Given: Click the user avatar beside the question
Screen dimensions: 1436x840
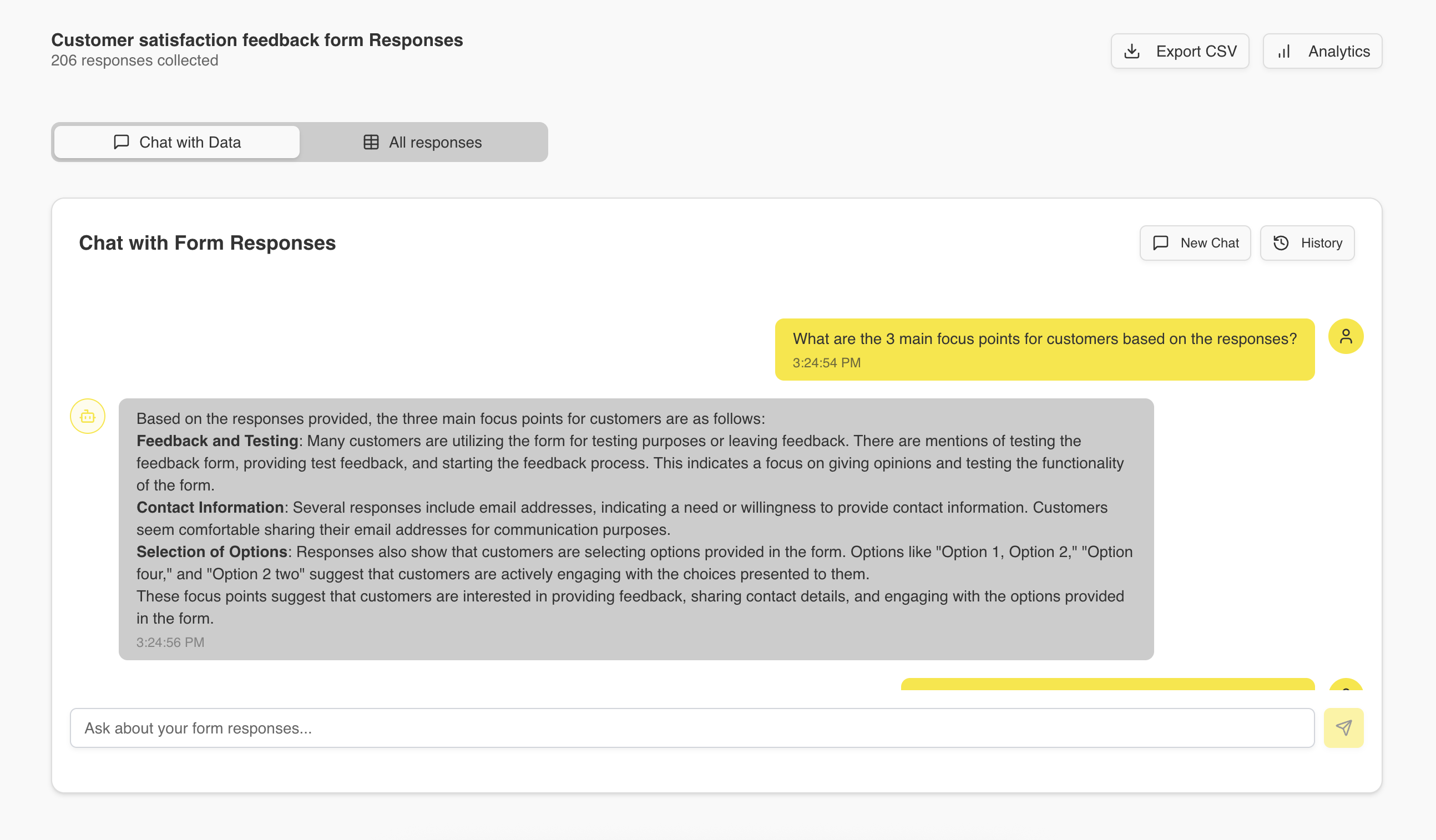Looking at the screenshot, I should [x=1346, y=336].
